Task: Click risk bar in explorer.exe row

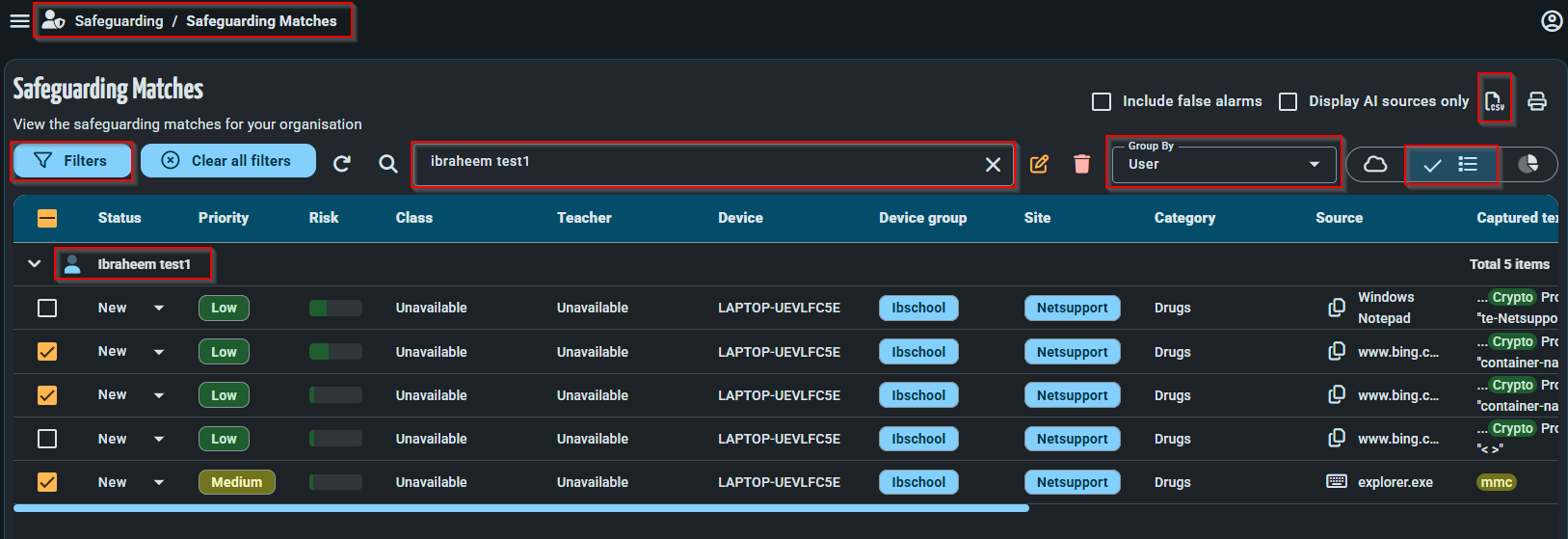Action: click(x=335, y=482)
